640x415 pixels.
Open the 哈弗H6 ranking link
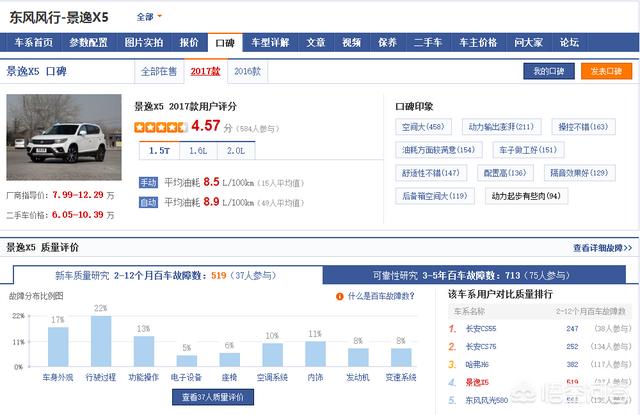(477, 364)
